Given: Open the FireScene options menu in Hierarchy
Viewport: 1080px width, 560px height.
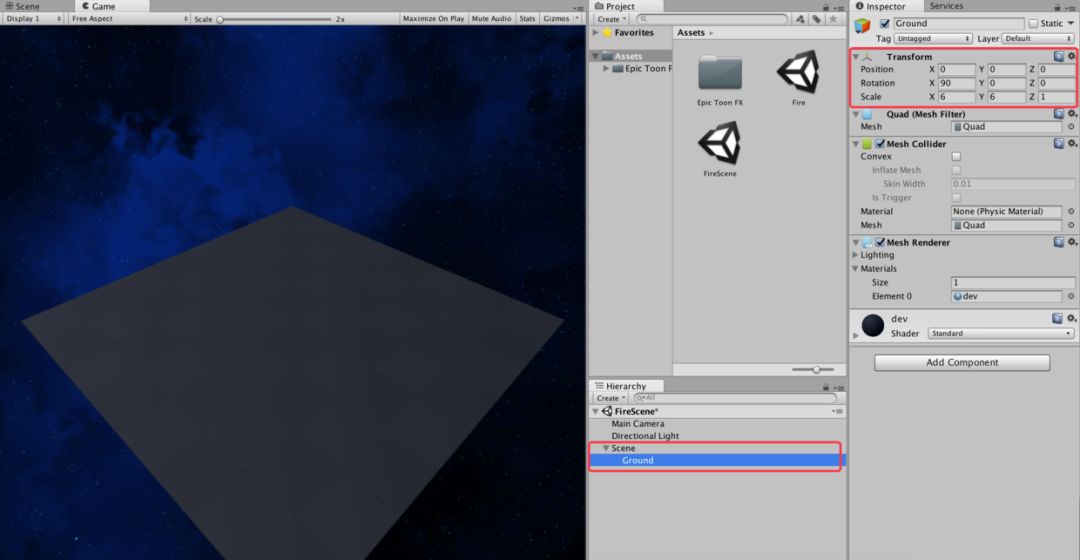Looking at the screenshot, I should tap(838, 411).
